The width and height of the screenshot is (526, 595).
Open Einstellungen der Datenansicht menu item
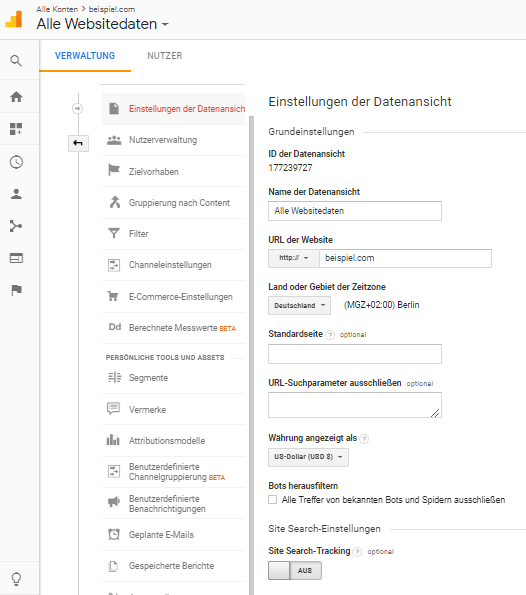point(173,109)
